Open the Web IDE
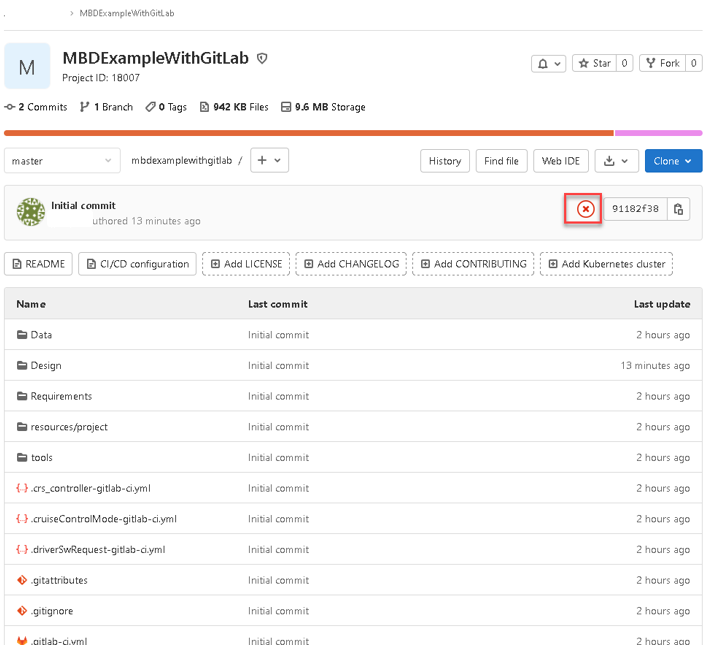Image resolution: width=706 pixels, height=651 pixels. tap(560, 161)
